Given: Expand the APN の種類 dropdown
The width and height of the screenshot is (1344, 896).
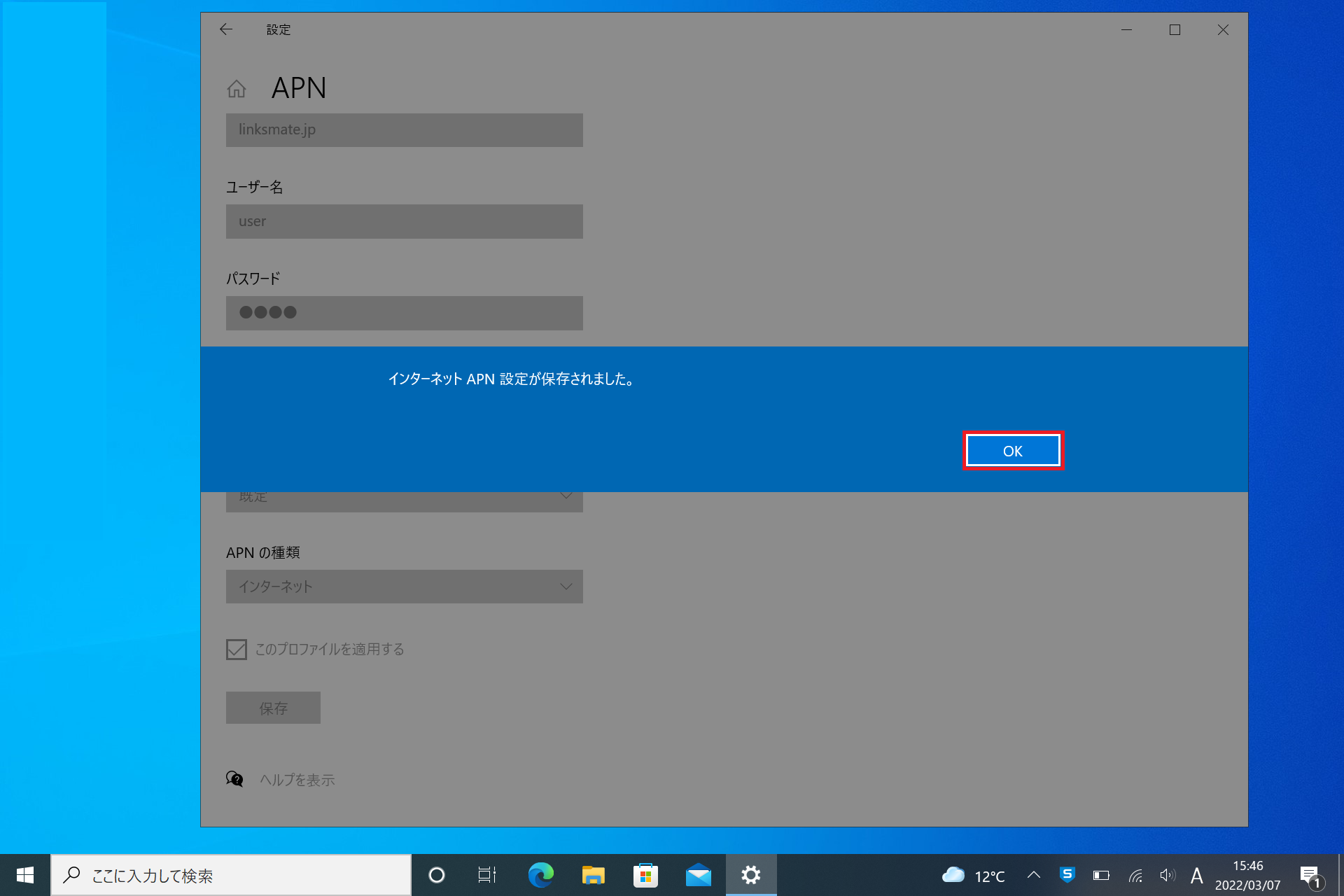Looking at the screenshot, I should 404,587.
